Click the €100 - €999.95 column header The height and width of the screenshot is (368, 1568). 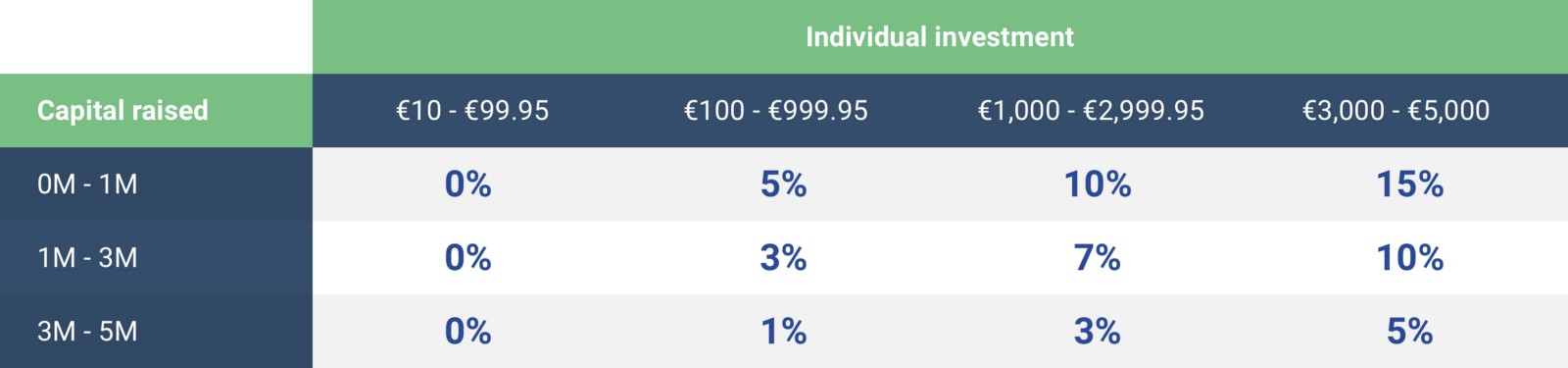[x=775, y=110]
